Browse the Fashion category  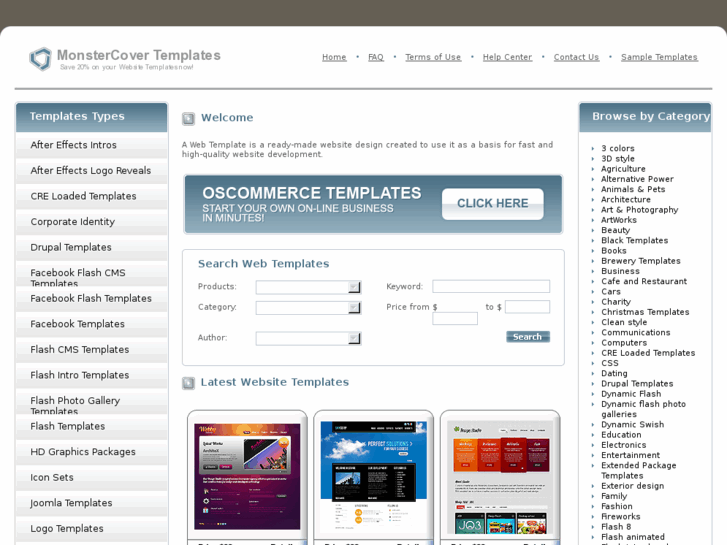pyautogui.click(x=617, y=506)
